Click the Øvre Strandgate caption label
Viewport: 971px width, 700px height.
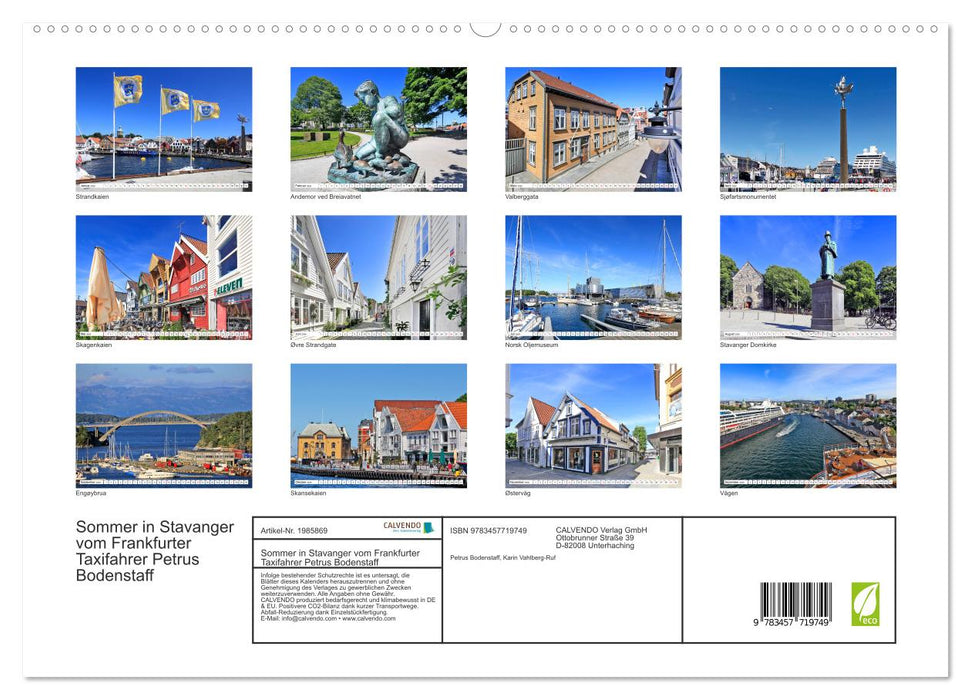[x=314, y=343]
